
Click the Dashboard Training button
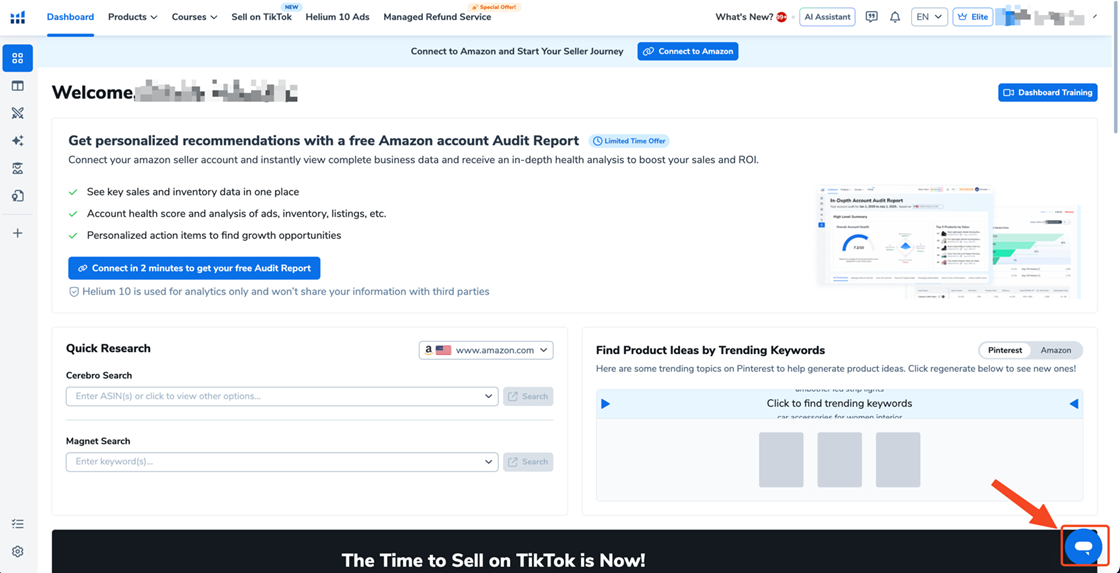click(1047, 92)
